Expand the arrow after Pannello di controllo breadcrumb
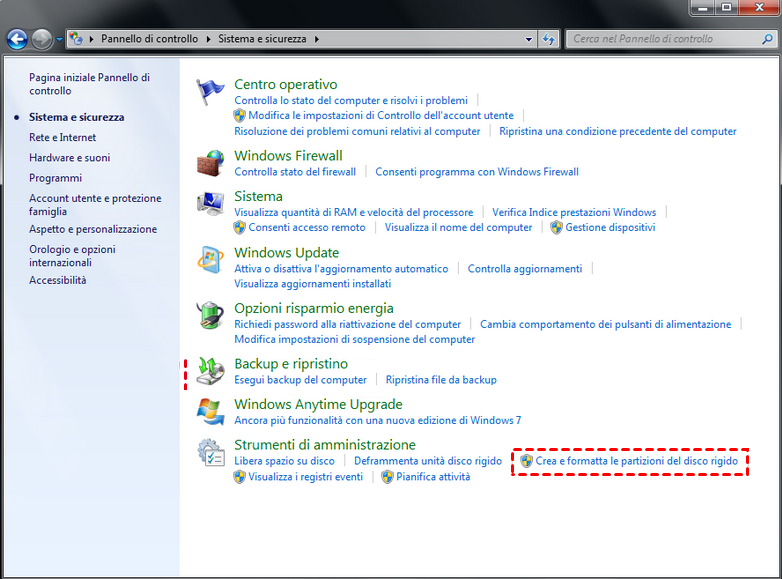 point(208,39)
